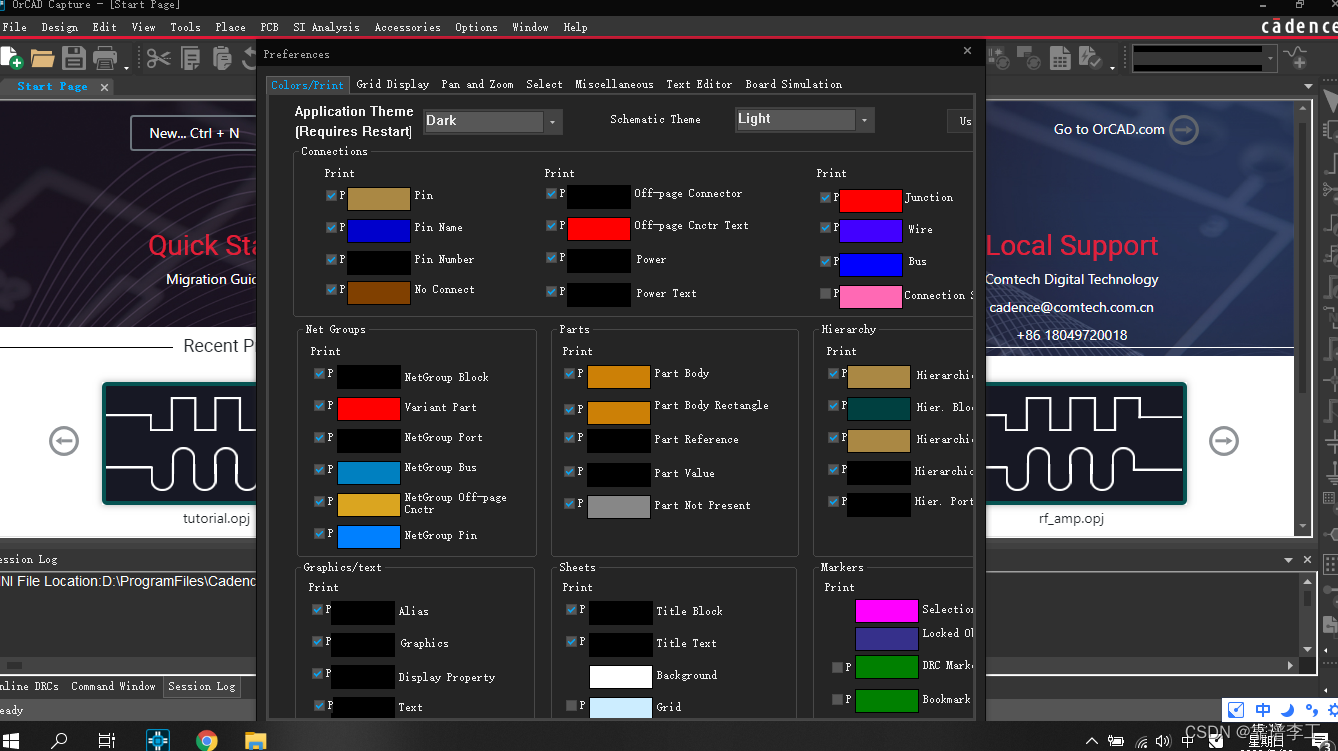
Task: Click the arrow next to Go to OrCAD.com
Action: click(1184, 129)
